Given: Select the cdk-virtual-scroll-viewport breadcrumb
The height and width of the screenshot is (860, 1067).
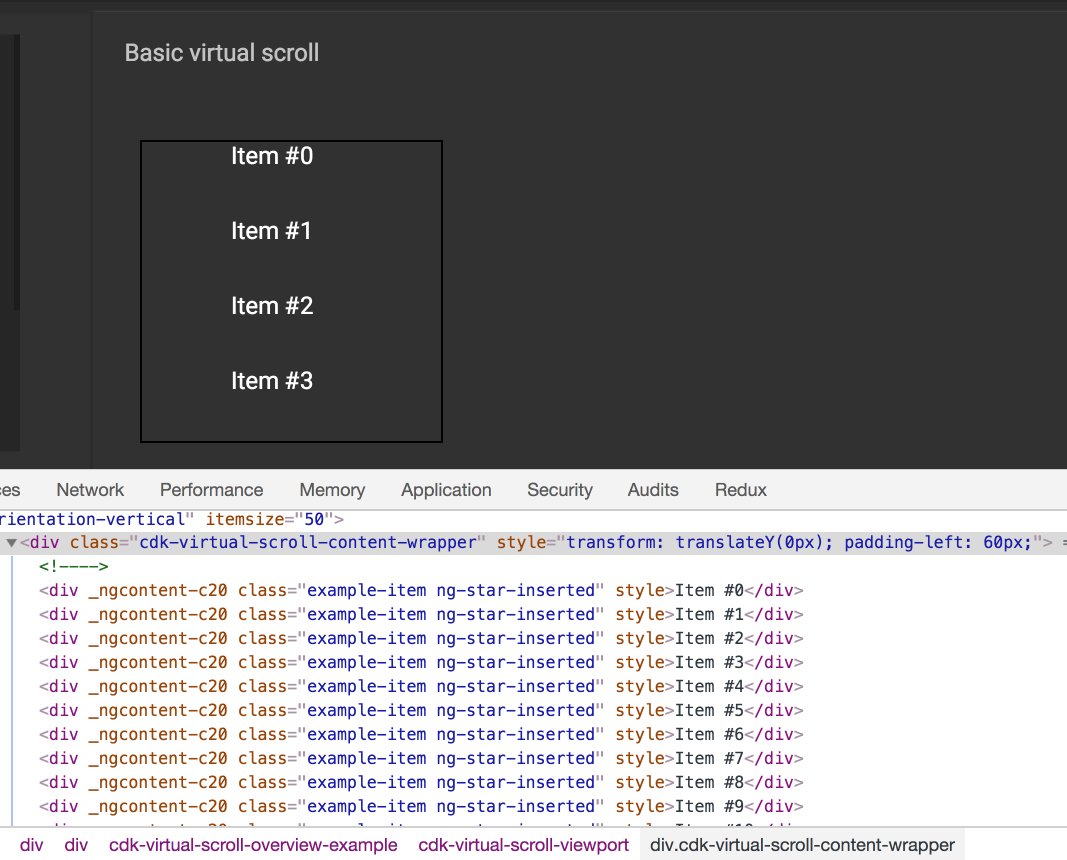Looking at the screenshot, I should point(523,844).
